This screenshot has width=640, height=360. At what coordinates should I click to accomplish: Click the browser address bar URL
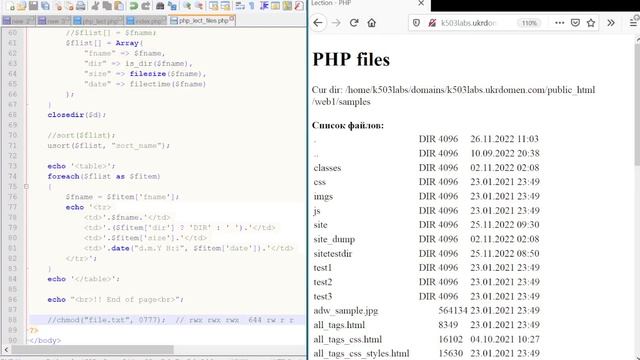tap(469, 23)
